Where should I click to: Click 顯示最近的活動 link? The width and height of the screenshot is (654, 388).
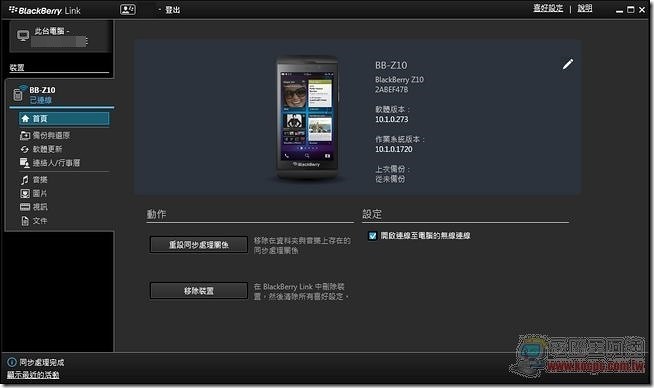[x=33, y=375]
